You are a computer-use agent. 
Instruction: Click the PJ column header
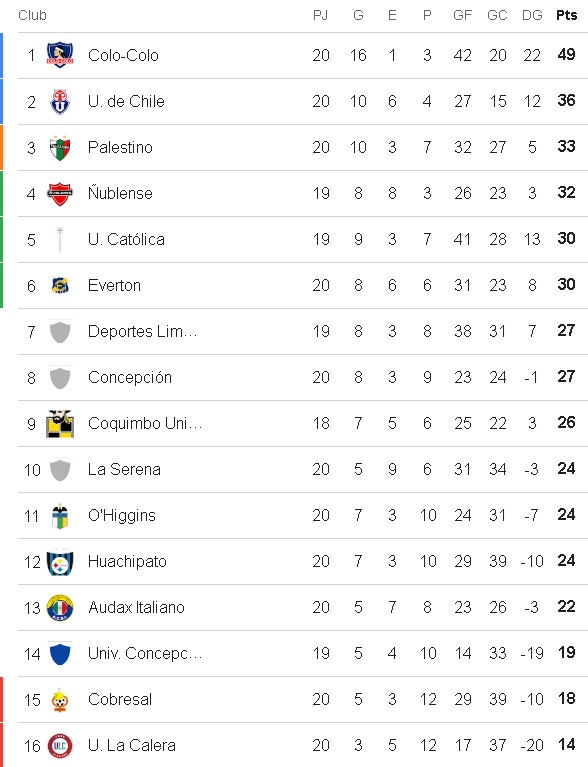[320, 15]
